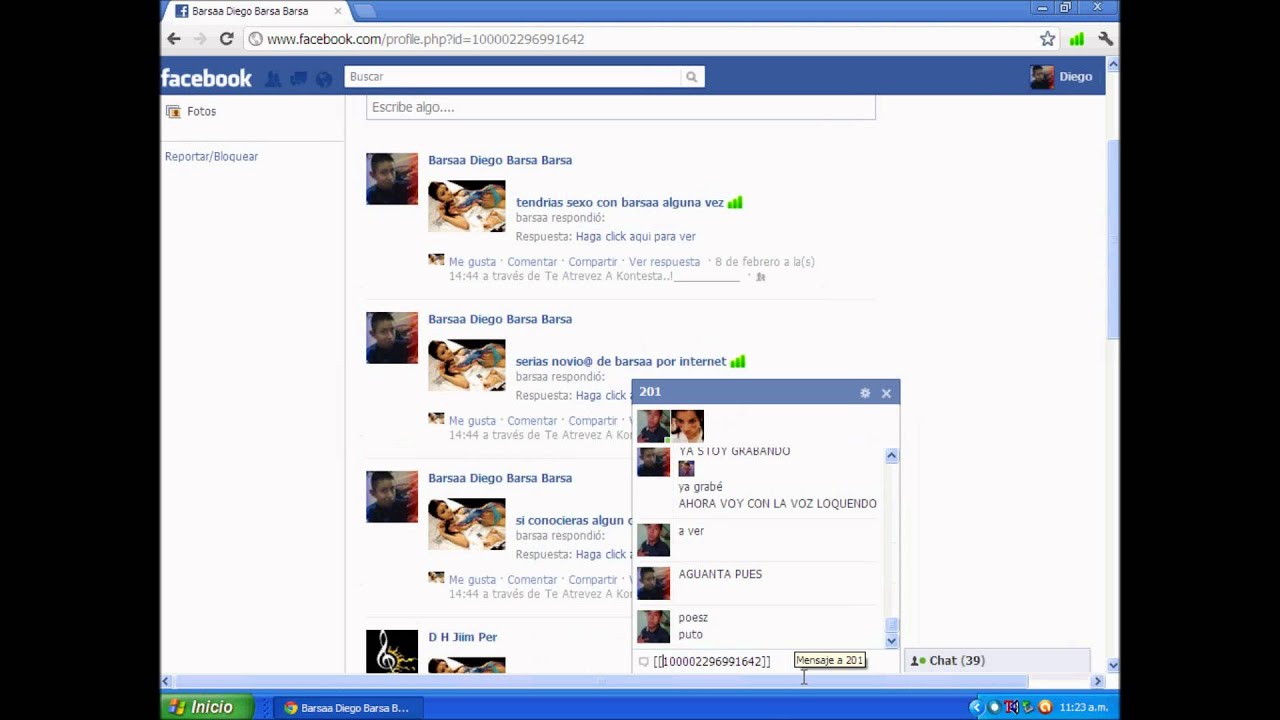Click the page vertical scrollbar thumb

(x=1112, y=240)
